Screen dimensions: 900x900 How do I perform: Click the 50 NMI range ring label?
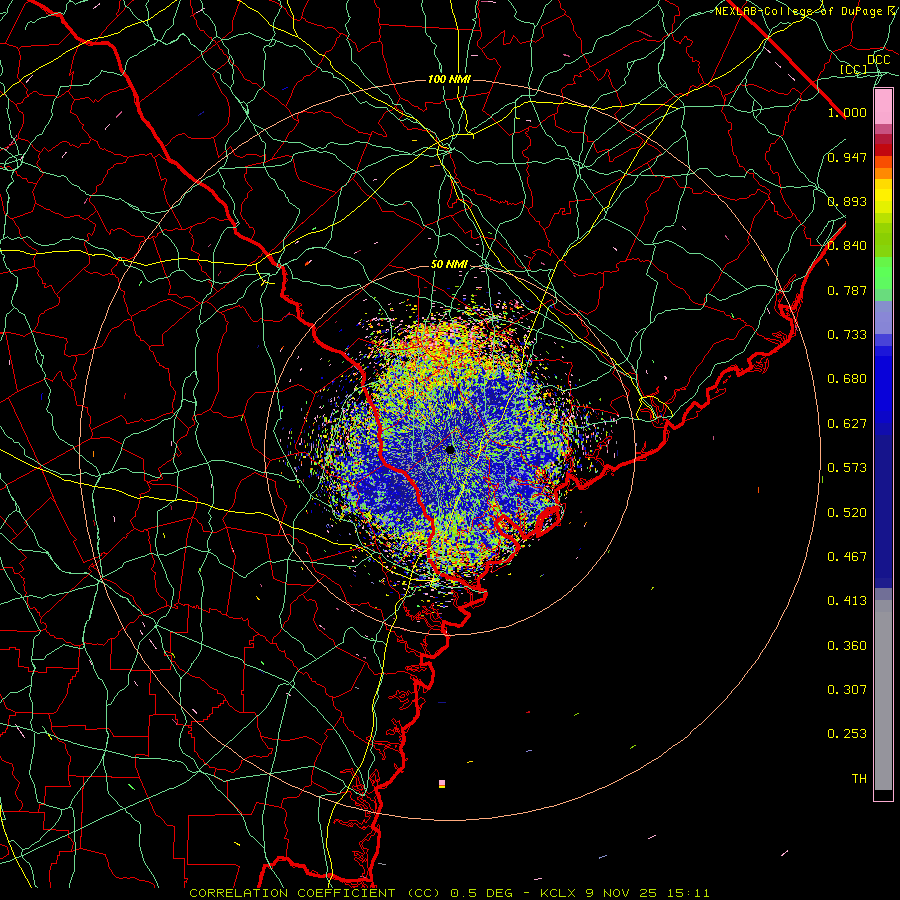449,265
